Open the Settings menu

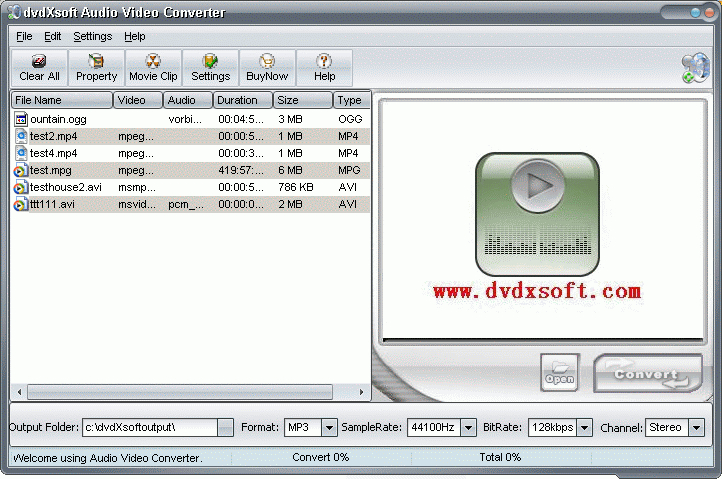pos(93,36)
